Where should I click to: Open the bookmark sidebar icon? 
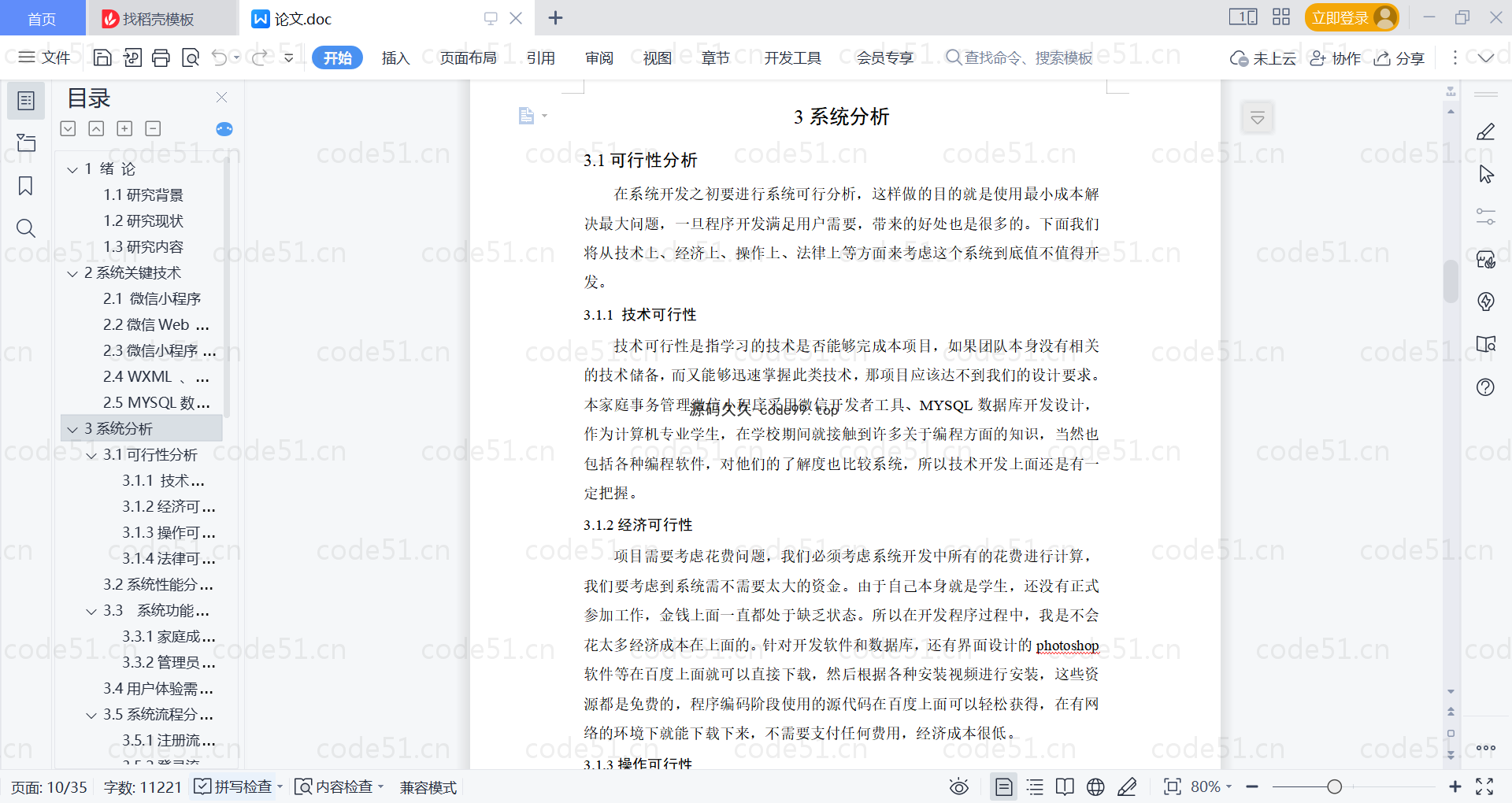tap(26, 186)
